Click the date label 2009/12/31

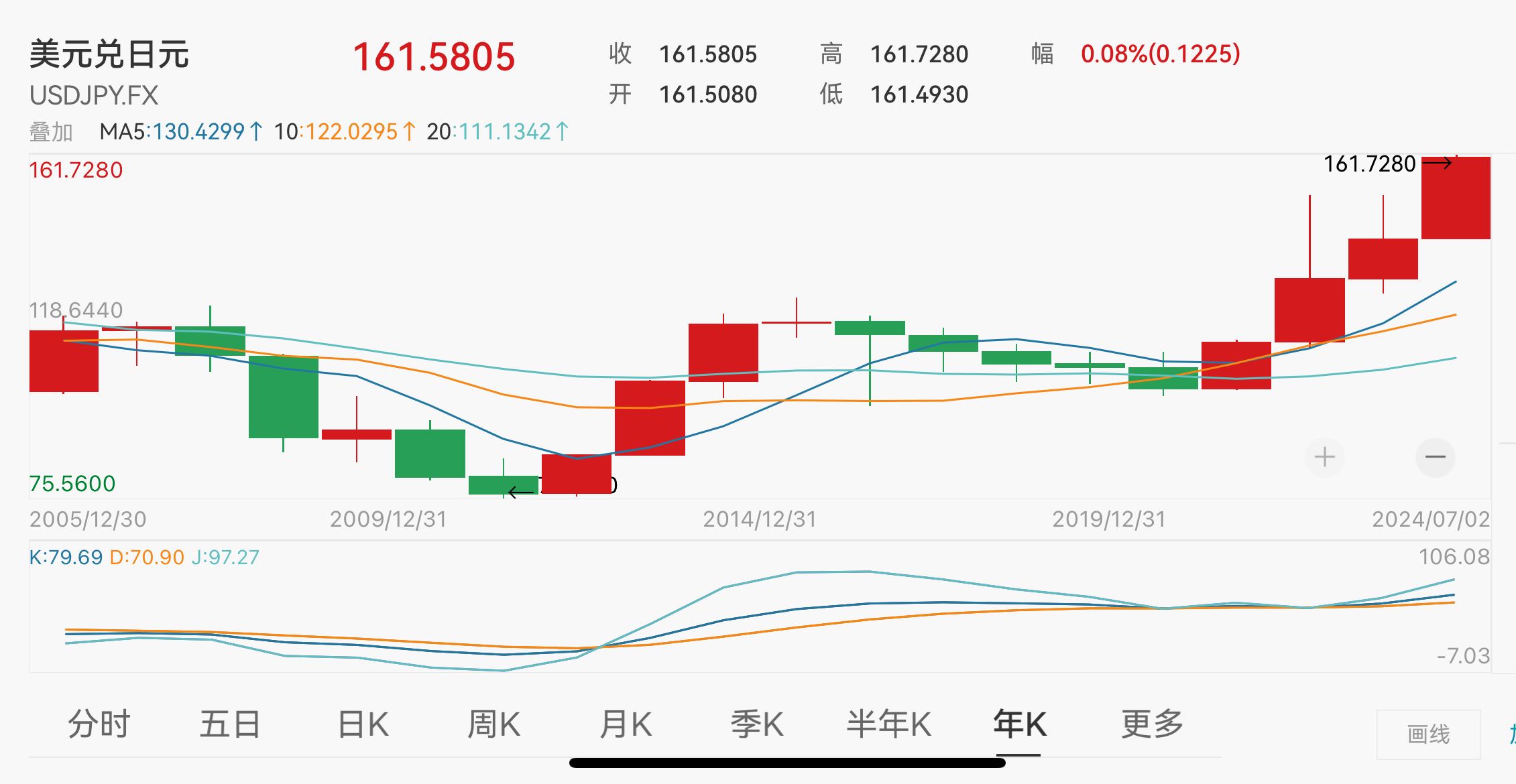tap(388, 519)
